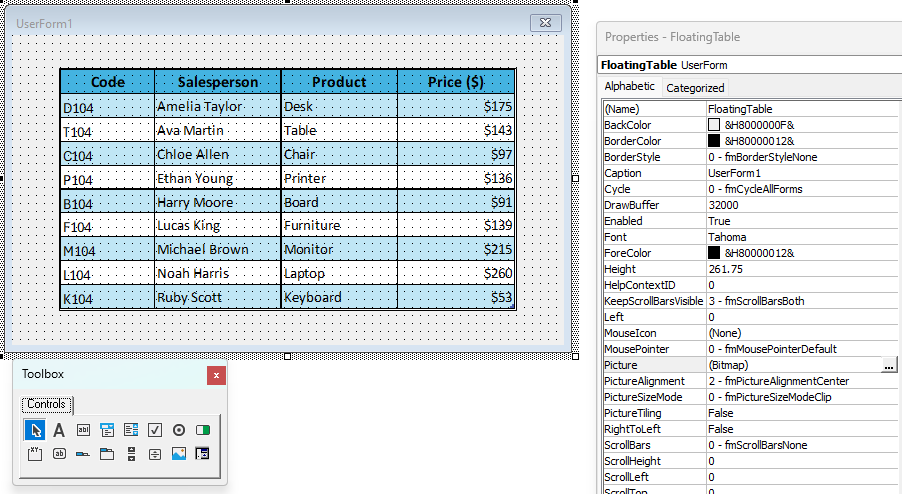The height and width of the screenshot is (494, 902).
Task: Select the PictureAlignment value fmPictureAlignmentCenter
Action: (x=804, y=381)
